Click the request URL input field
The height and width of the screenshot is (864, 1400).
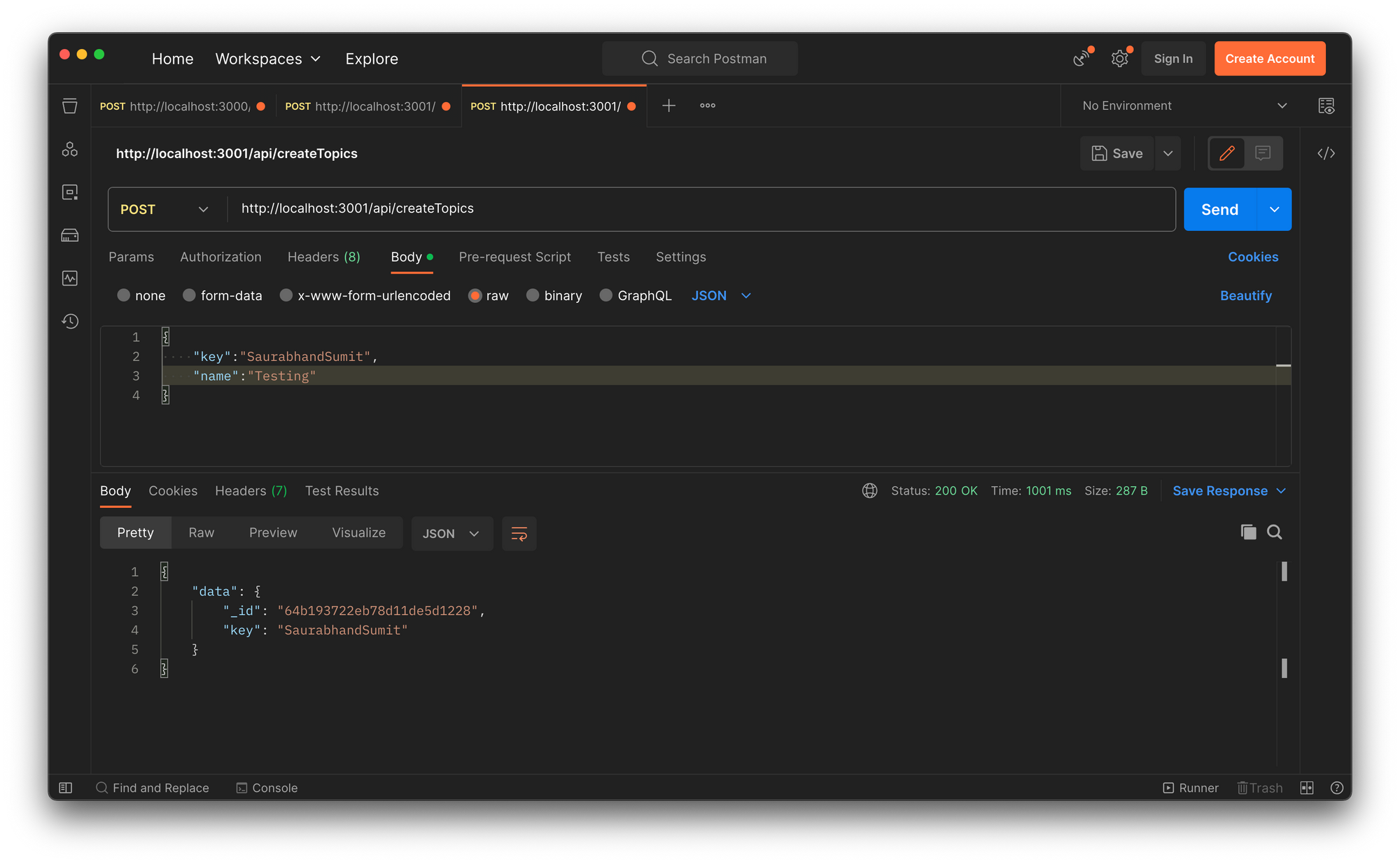tap(700, 208)
